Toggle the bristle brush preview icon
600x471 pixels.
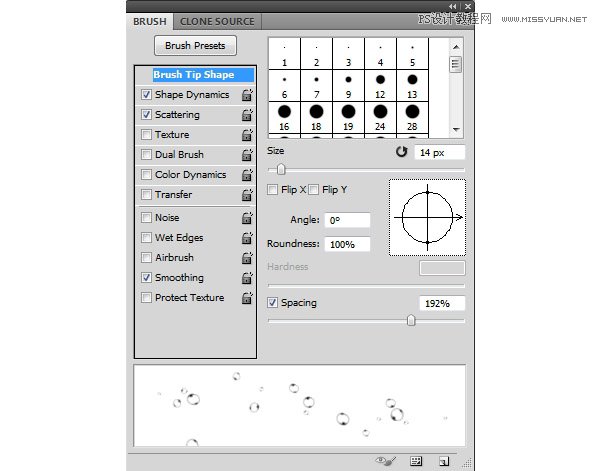click(x=385, y=461)
